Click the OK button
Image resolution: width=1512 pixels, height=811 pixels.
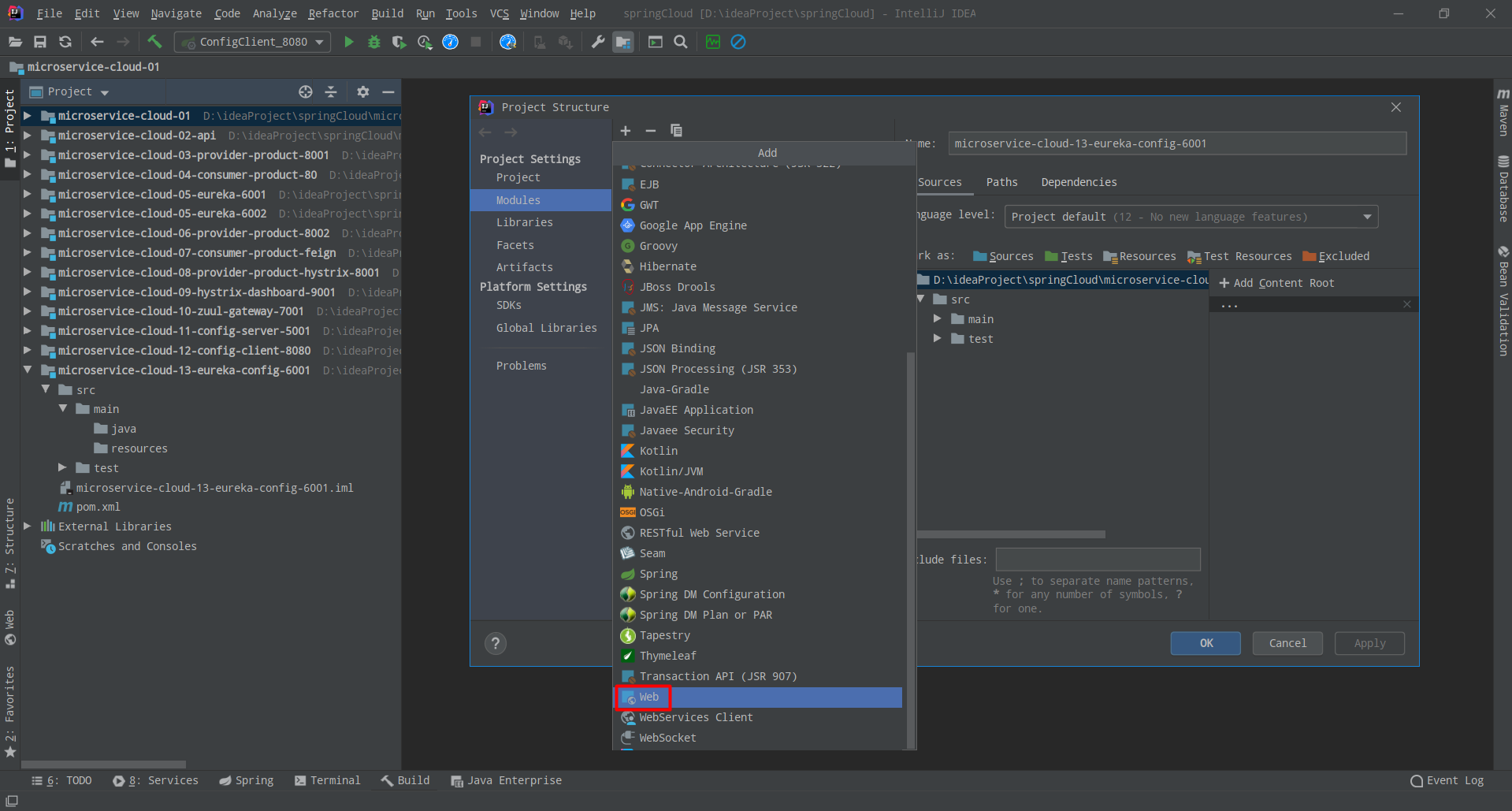(1206, 643)
